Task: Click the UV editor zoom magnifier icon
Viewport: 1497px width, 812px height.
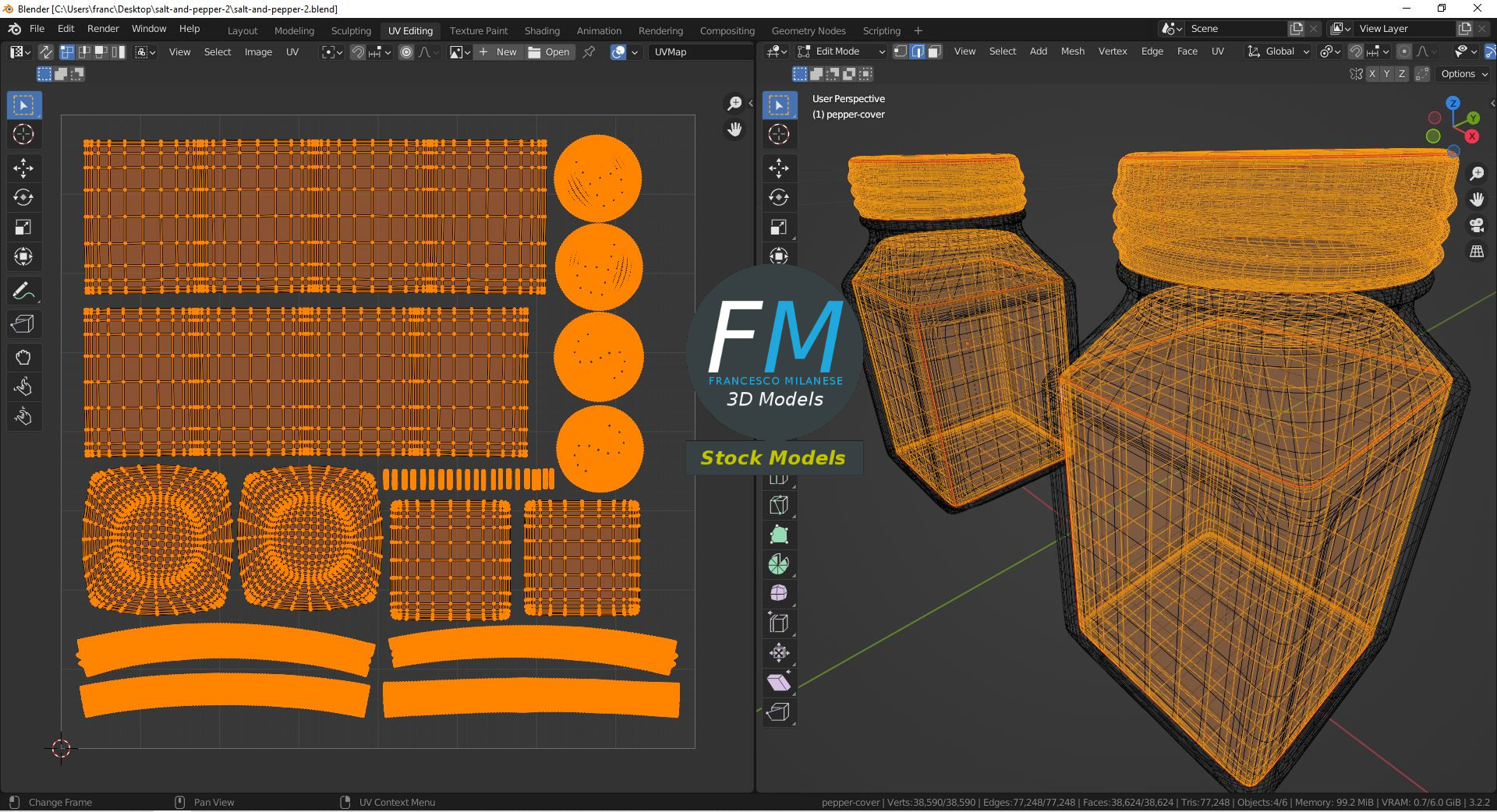Action: point(734,104)
